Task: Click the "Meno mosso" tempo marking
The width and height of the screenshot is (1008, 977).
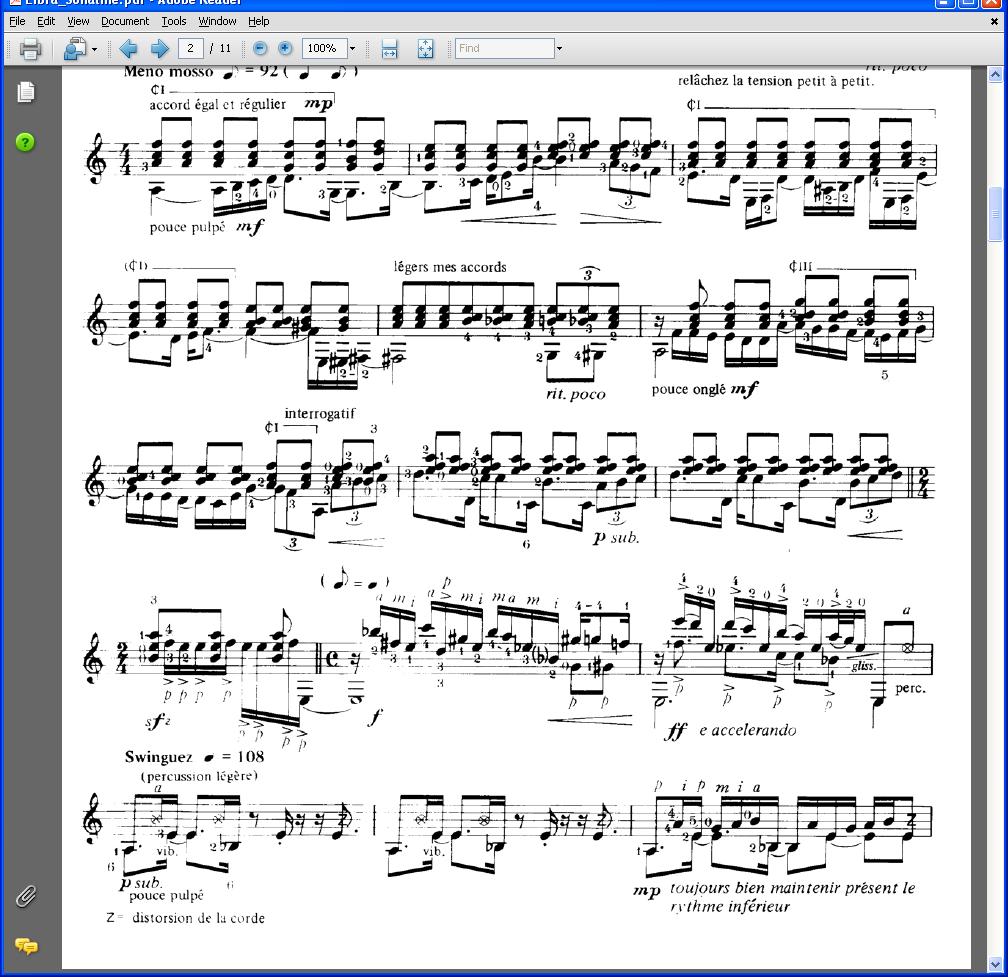Action: tap(168, 72)
